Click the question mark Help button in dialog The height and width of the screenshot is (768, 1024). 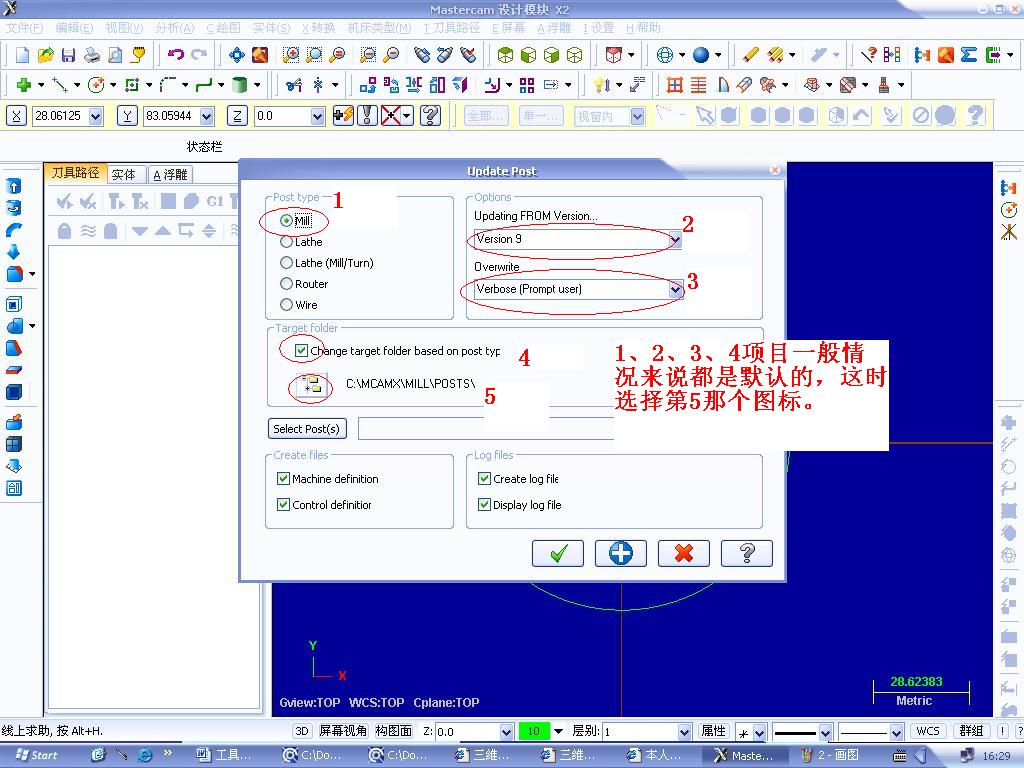tap(746, 554)
